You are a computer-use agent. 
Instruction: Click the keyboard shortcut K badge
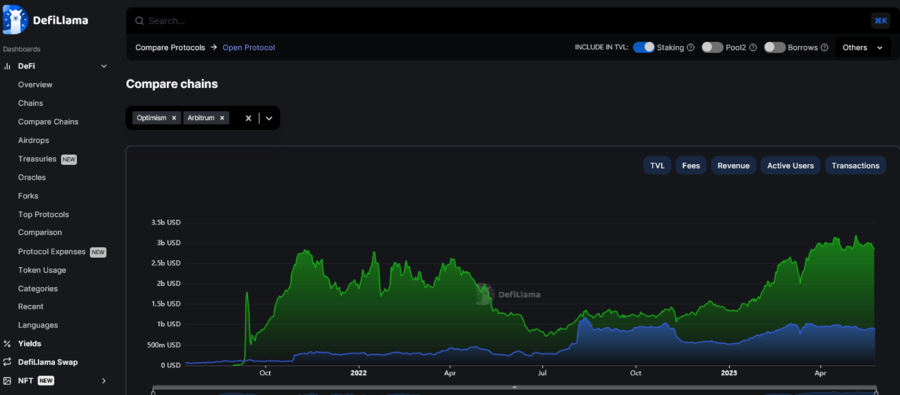click(x=880, y=21)
